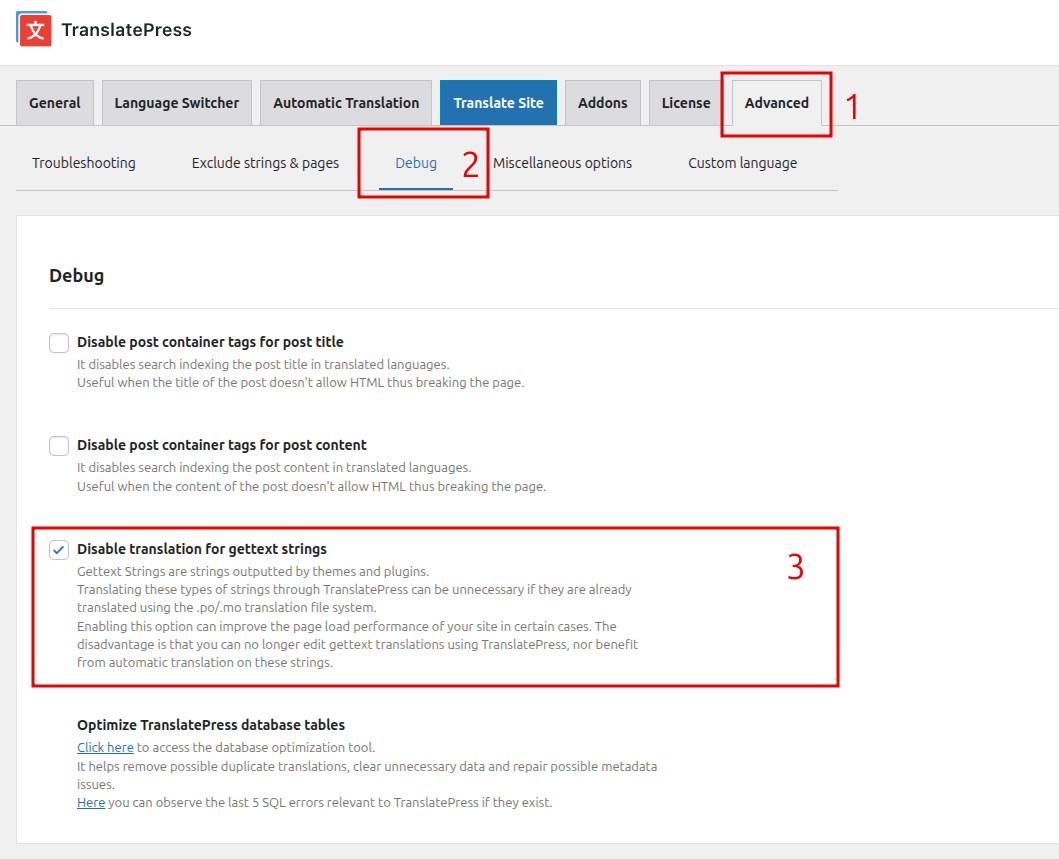The height and width of the screenshot is (859, 1059).
Task: Open the Miscellaneous options sub-tab
Action: click(x=562, y=163)
